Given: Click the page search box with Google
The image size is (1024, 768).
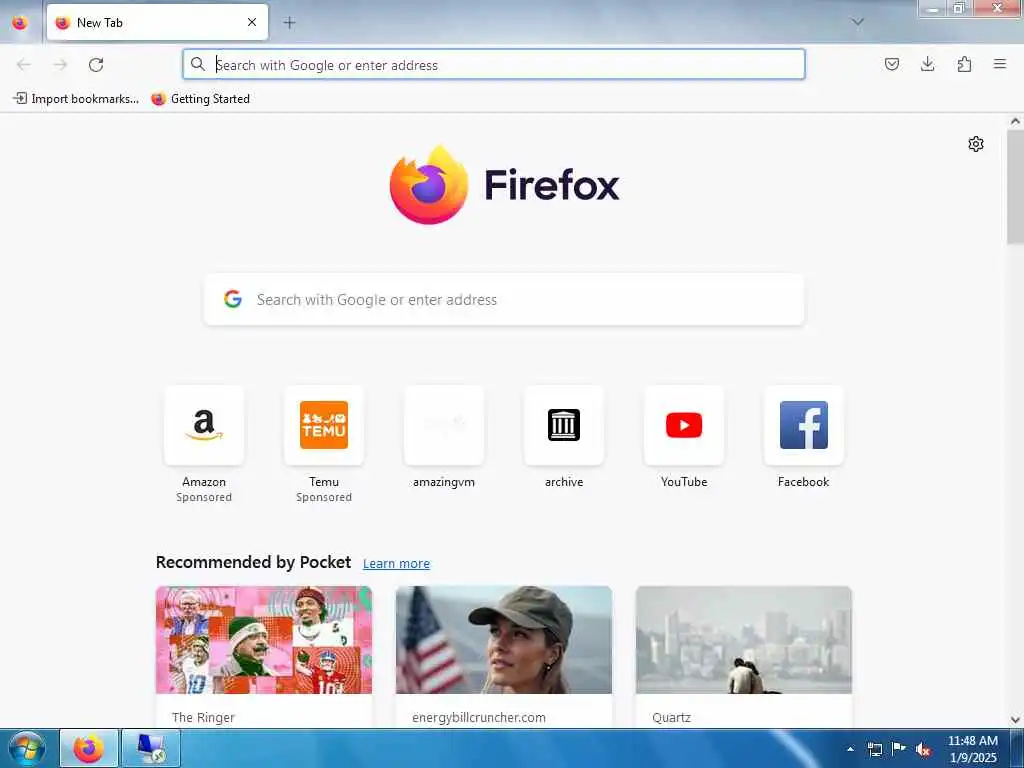Looking at the screenshot, I should pyautogui.click(x=504, y=299).
